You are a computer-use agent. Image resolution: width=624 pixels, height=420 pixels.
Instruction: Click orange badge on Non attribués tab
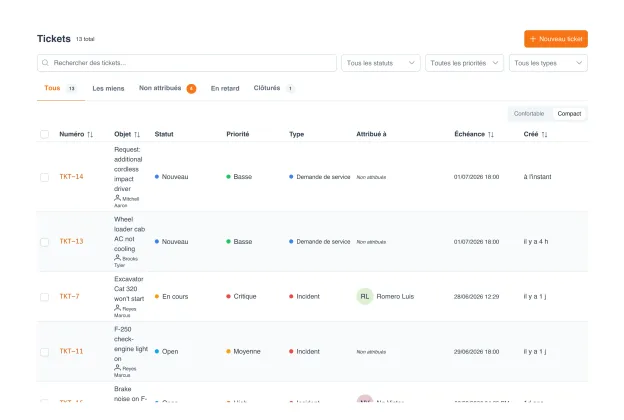[x=191, y=88]
